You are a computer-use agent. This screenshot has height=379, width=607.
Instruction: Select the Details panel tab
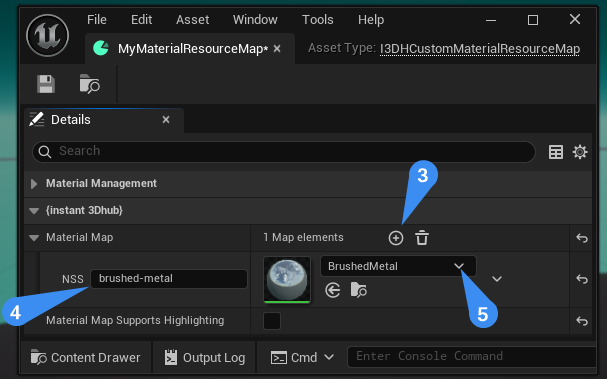pyautogui.click(x=104, y=120)
